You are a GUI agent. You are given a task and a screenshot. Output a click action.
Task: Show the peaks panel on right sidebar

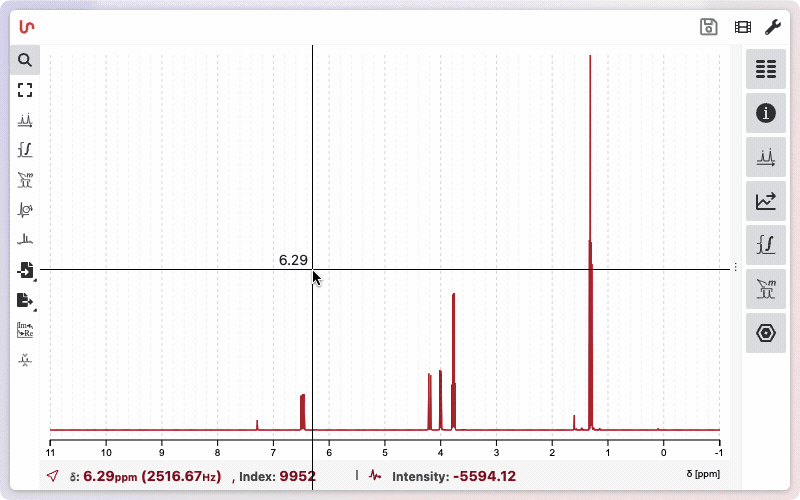766,157
